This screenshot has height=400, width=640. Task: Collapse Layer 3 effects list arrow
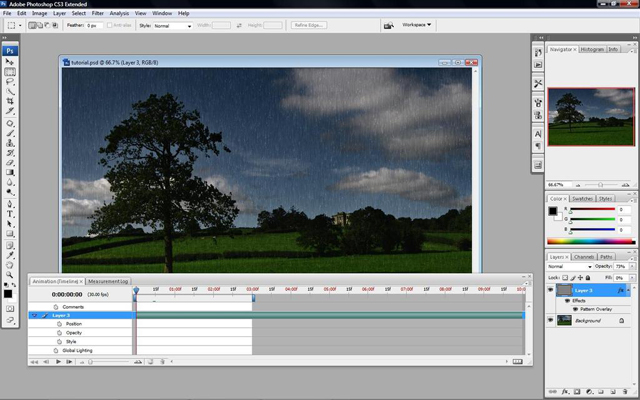[x=629, y=290]
